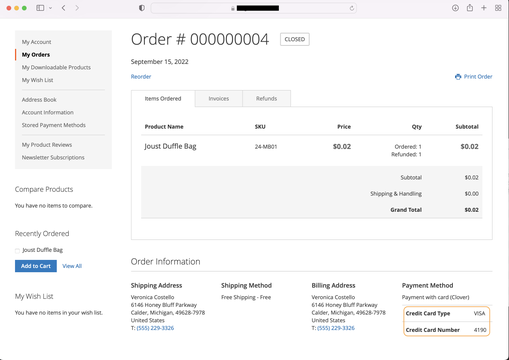Open Account Information

[x=48, y=112]
